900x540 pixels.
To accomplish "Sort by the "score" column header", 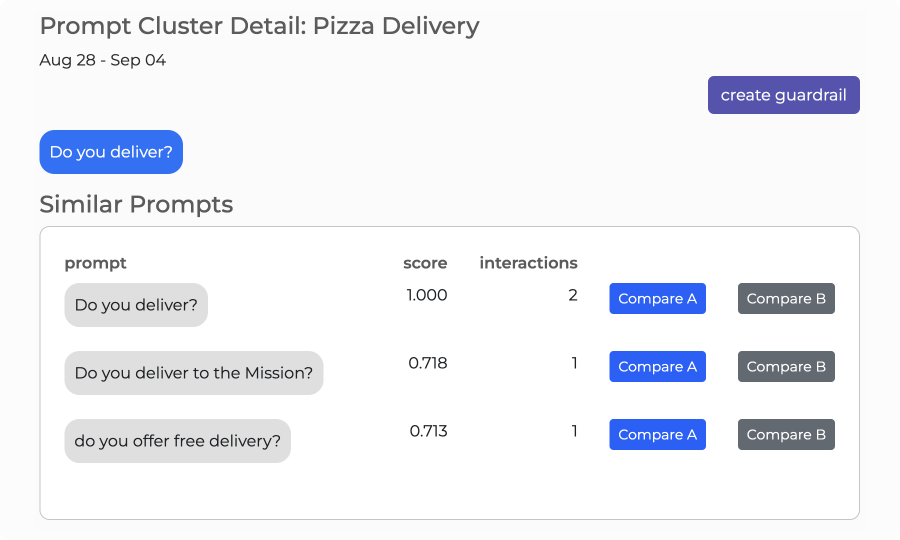I will [425, 263].
